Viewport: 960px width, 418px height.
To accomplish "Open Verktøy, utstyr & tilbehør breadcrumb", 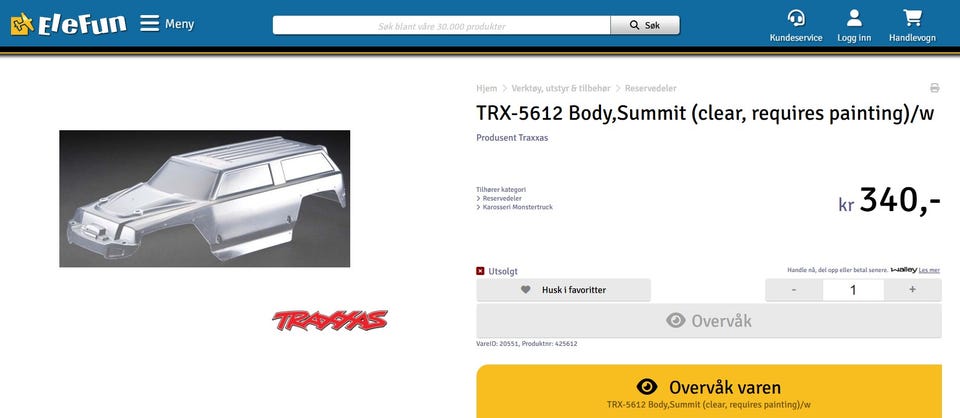I will point(561,88).
